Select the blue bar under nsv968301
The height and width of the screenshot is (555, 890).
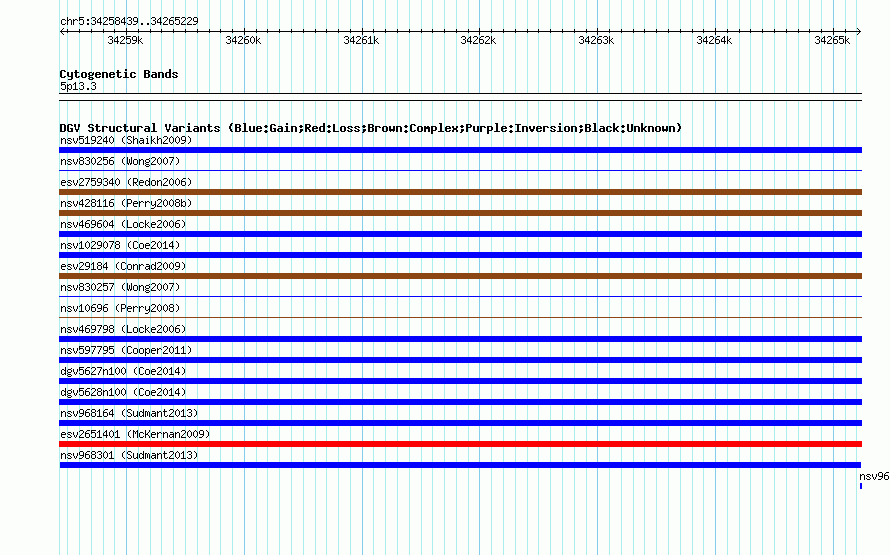tap(460, 465)
